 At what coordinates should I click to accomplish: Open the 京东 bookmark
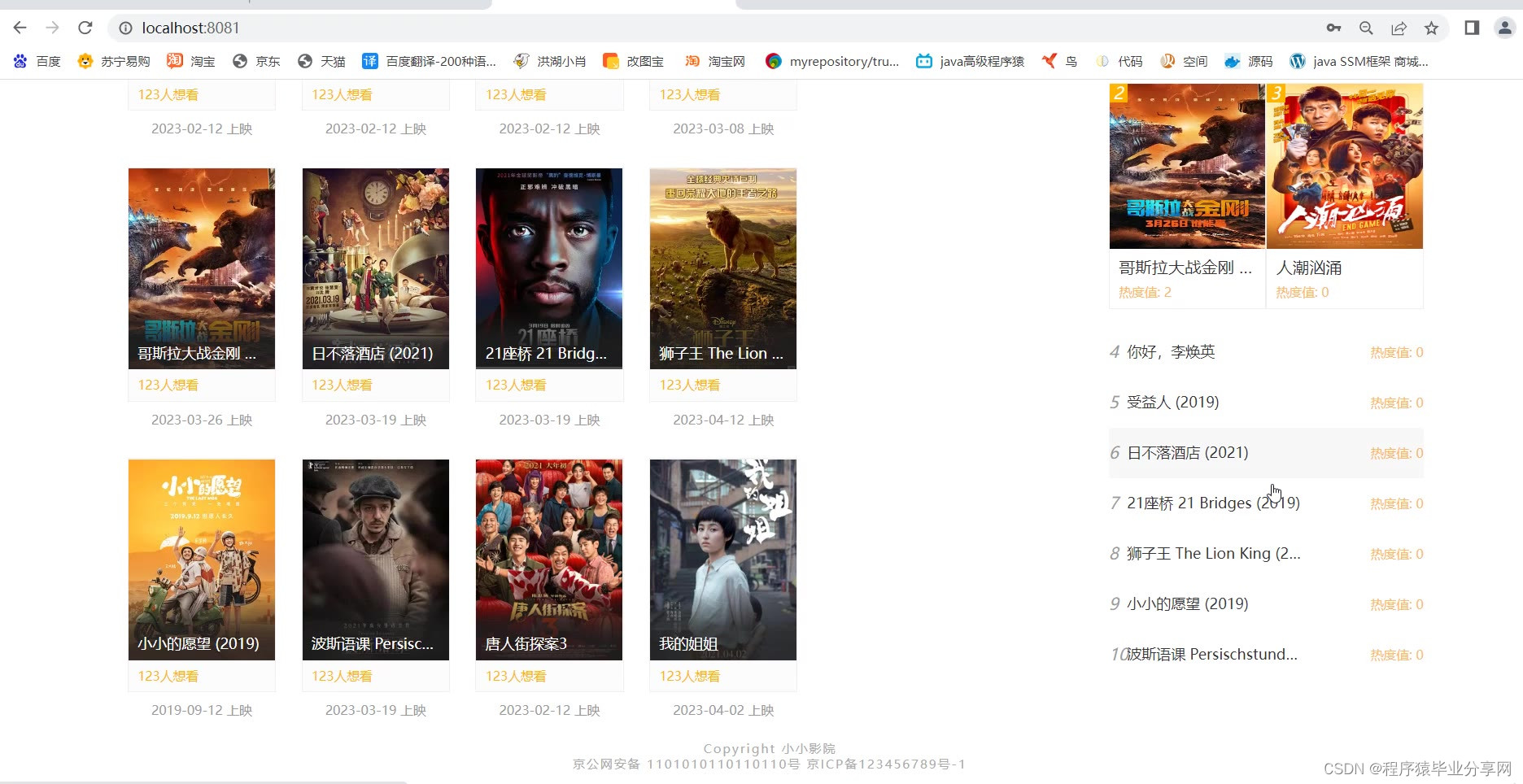pyautogui.click(x=256, y=61)
